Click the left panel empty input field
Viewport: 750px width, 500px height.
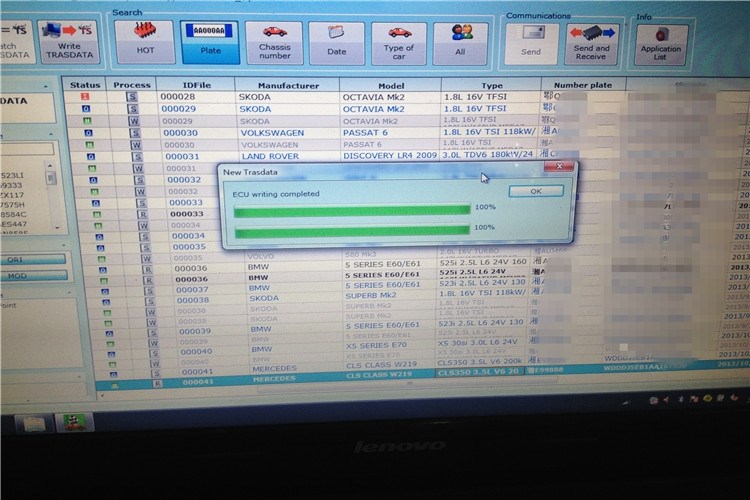(x=27, y=149)
